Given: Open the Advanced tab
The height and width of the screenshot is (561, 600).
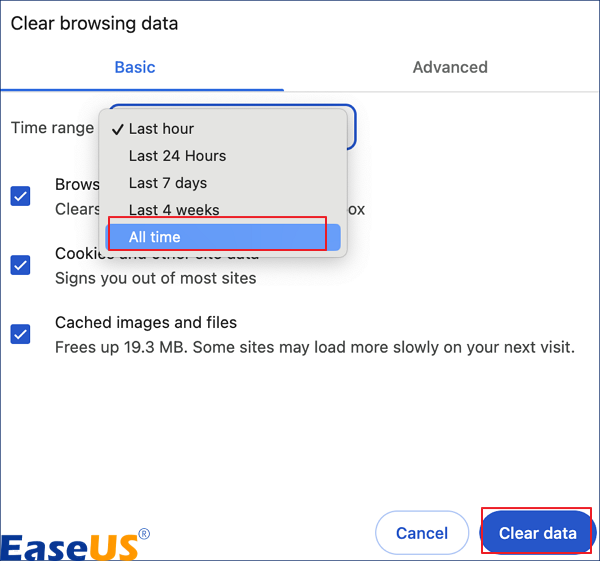Looking at the screenshot, I should click(x=450, y=67).
